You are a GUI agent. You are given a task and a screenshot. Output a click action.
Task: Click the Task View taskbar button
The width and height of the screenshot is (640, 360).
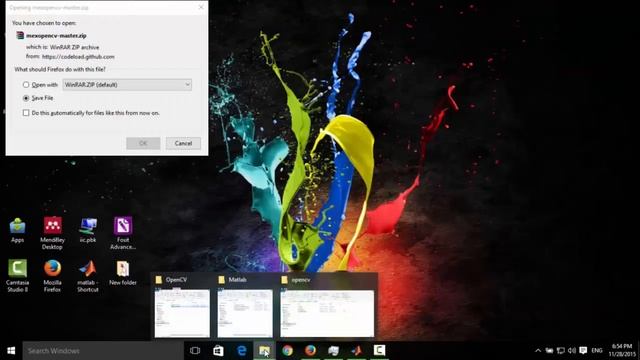pos(195,351)
